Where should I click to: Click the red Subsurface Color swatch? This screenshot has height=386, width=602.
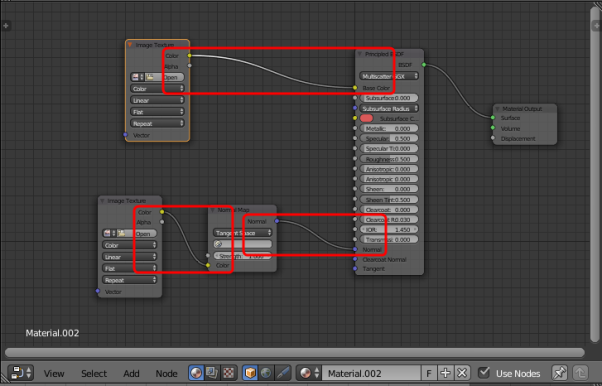click(x=366, y=118)
